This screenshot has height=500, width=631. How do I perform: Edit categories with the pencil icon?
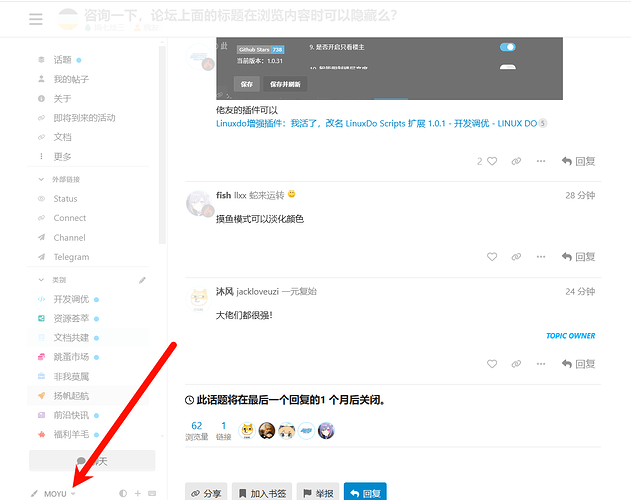click(x=142, y=280)
